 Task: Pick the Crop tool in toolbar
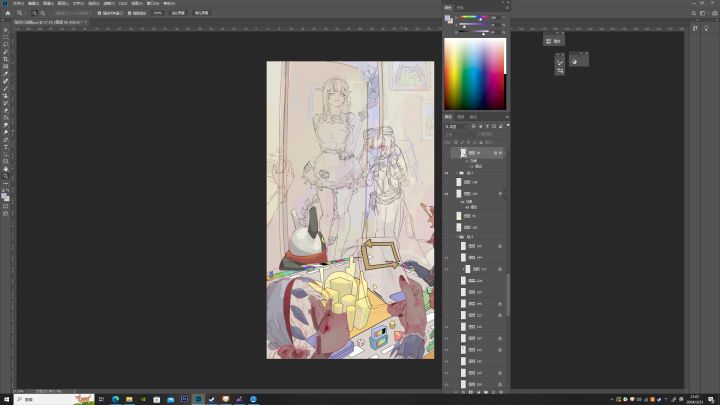pyautogui.click(x=5, y=59)
